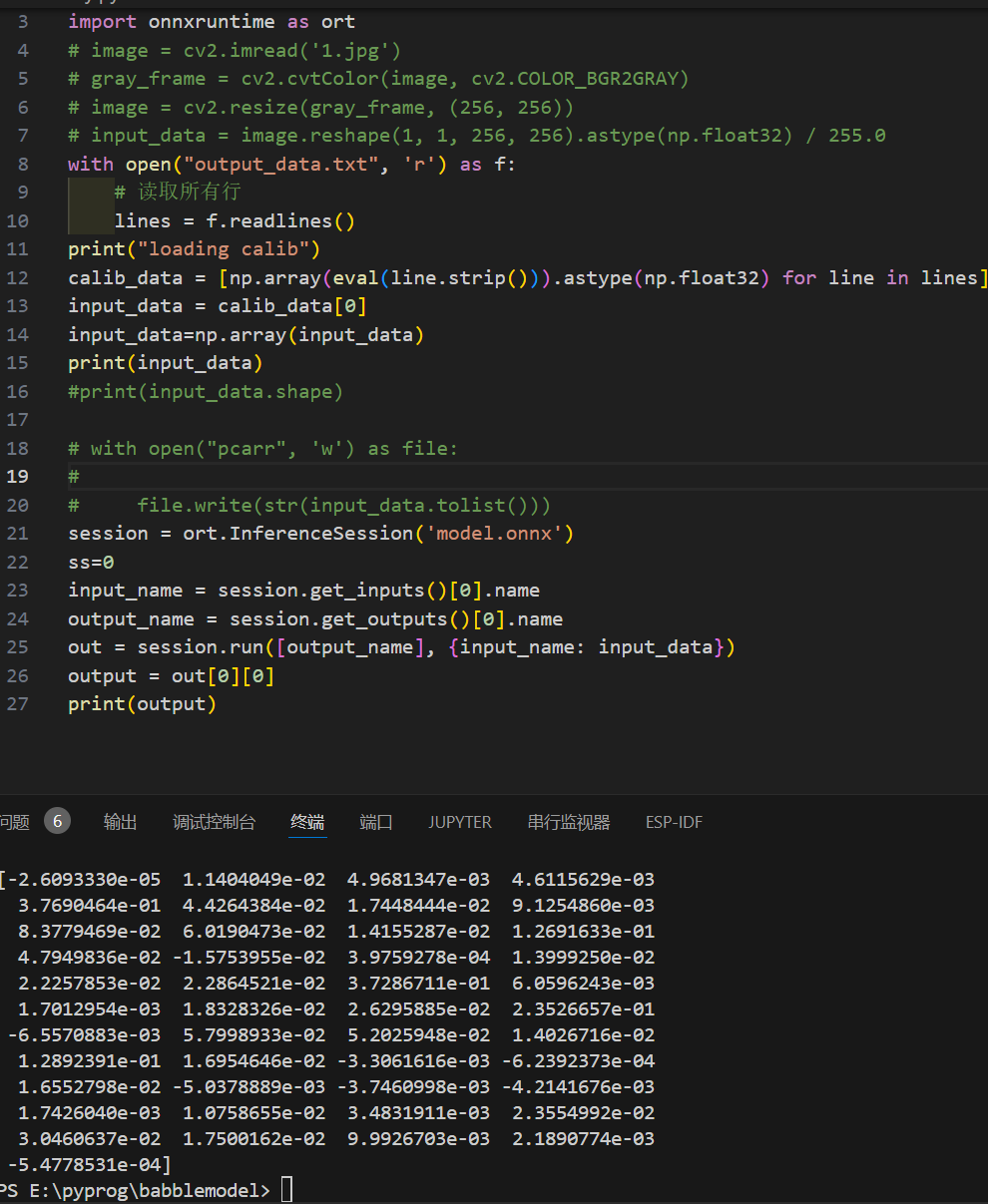Switch to the ESP-IDF panel tab
Screen dimensions: 988x1204
(674, 822)
